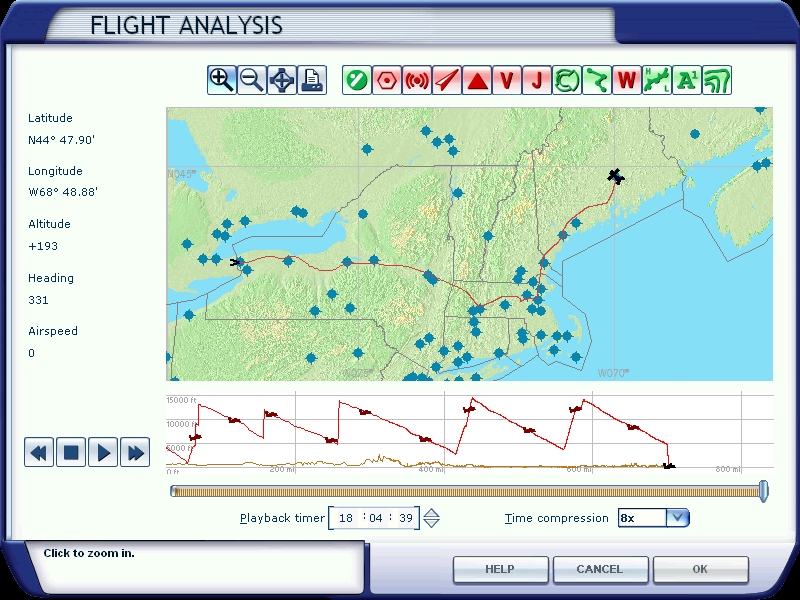Click the Longitude value W68° 48.88'

(63, 192)
